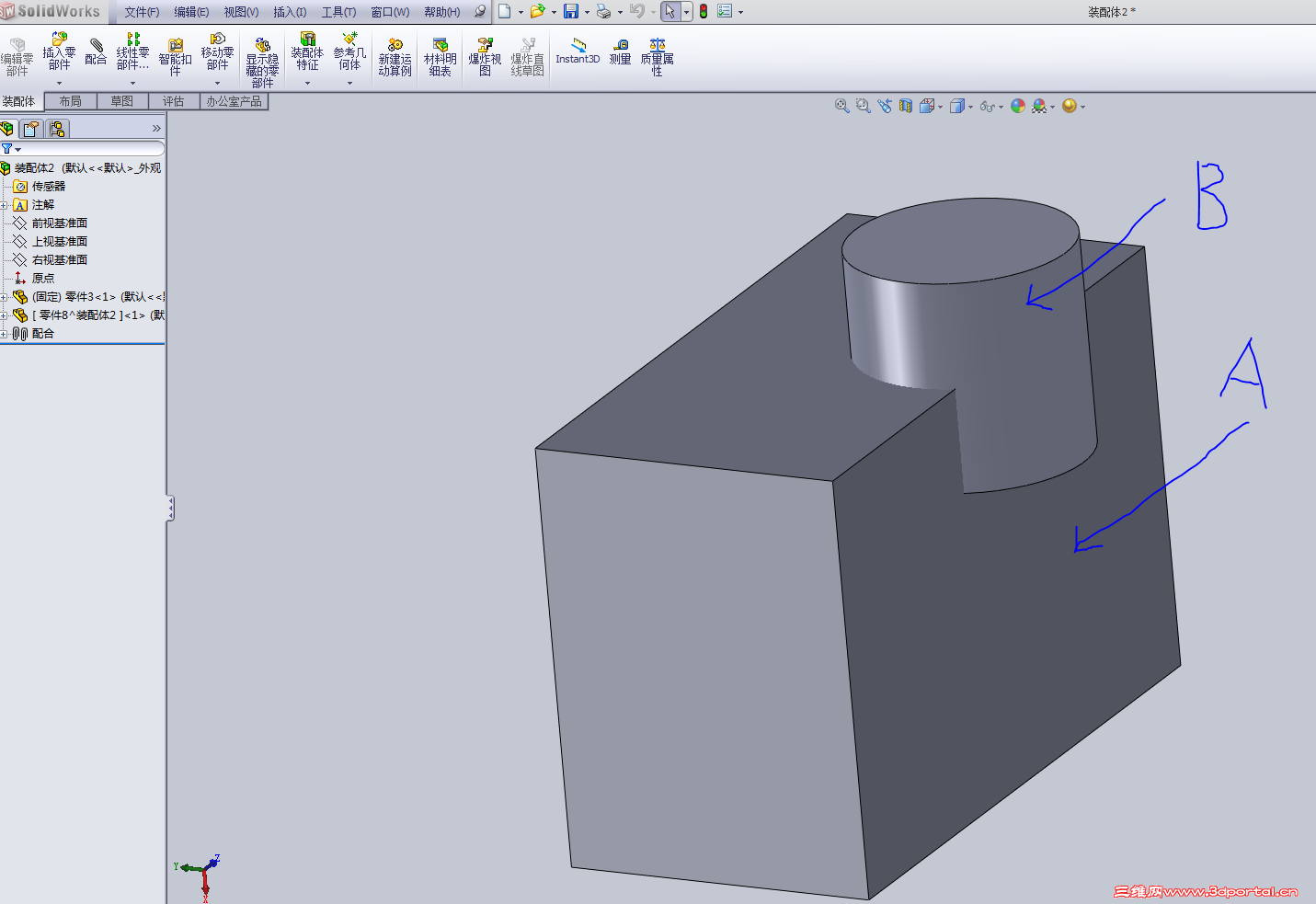Click the New document icon
This screenshot has height=904, width=1316.
click(x=505, y=11)
